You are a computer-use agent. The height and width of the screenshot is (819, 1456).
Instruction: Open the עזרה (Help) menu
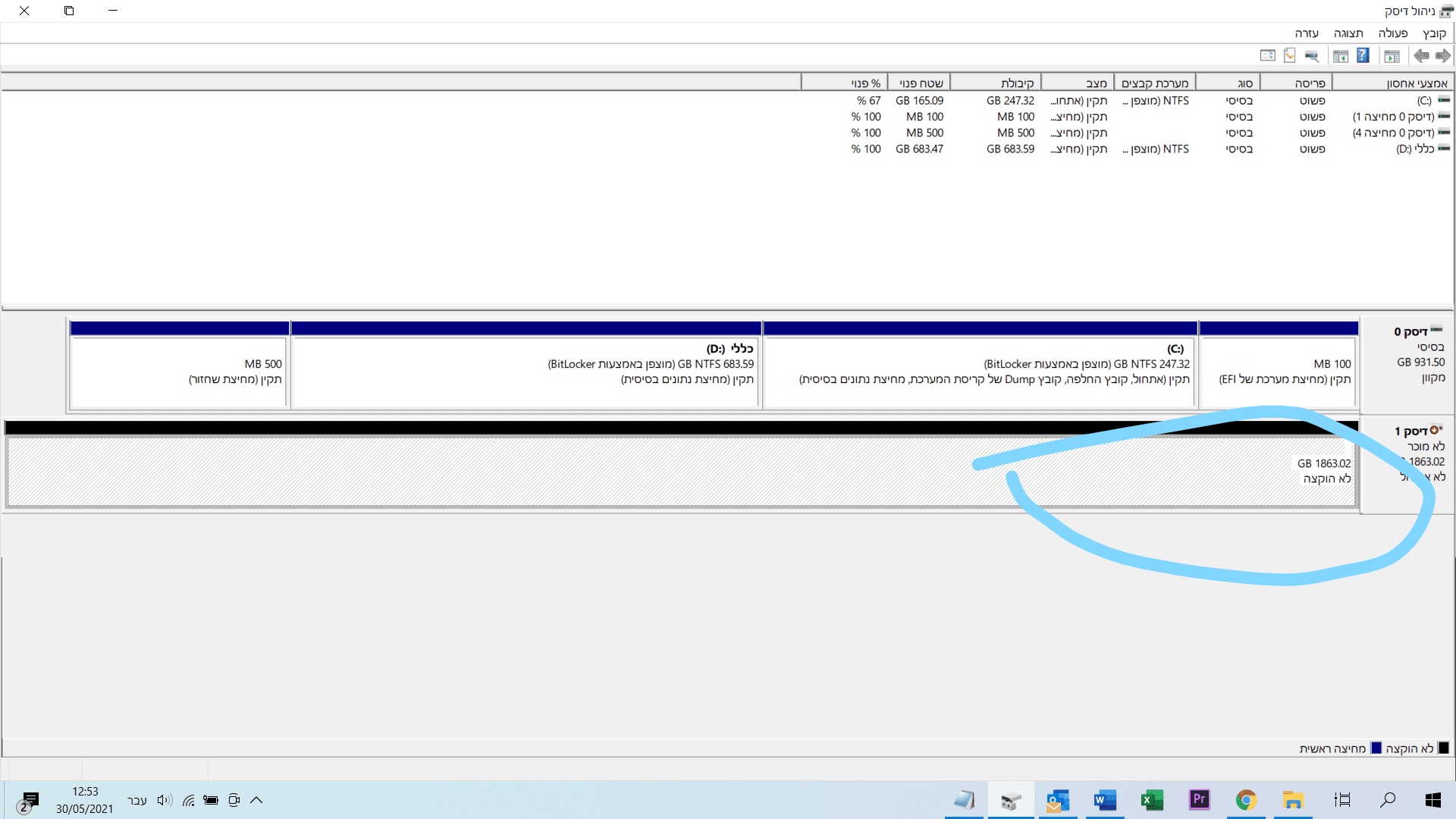coord(1307,33)
